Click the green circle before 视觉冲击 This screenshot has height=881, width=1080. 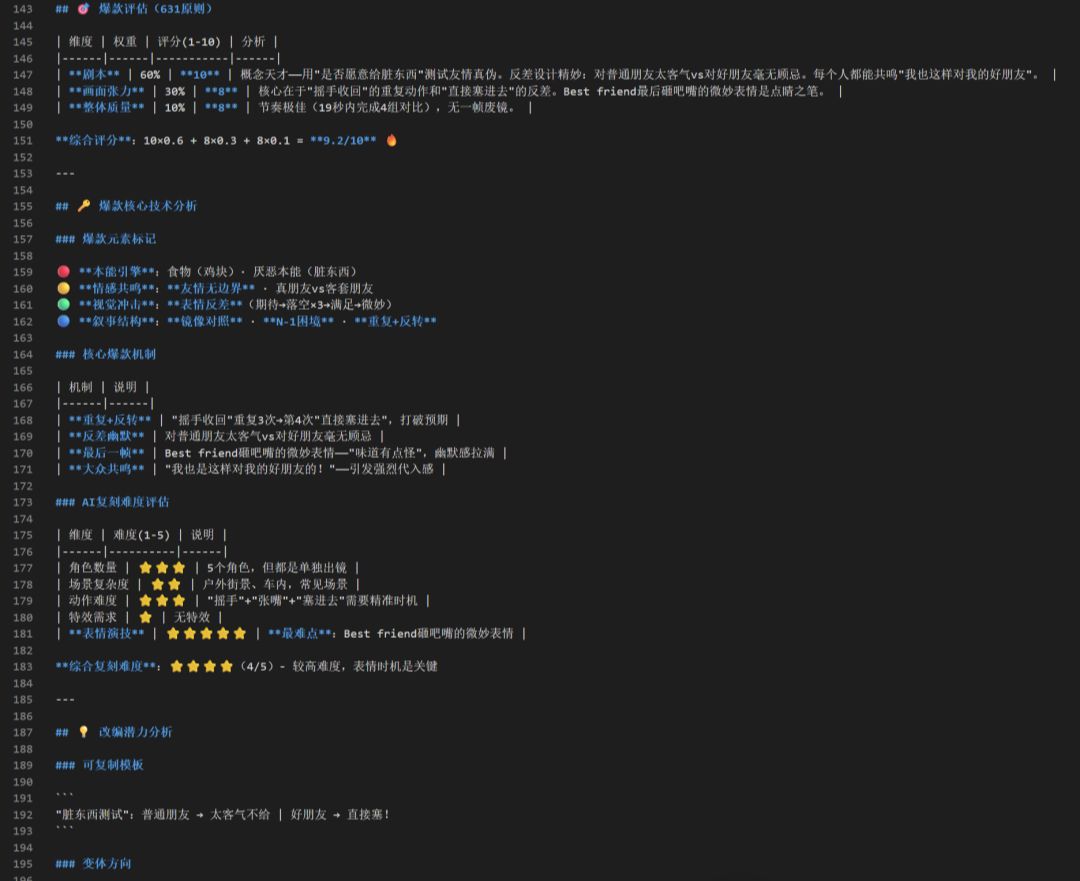[64, 305]
